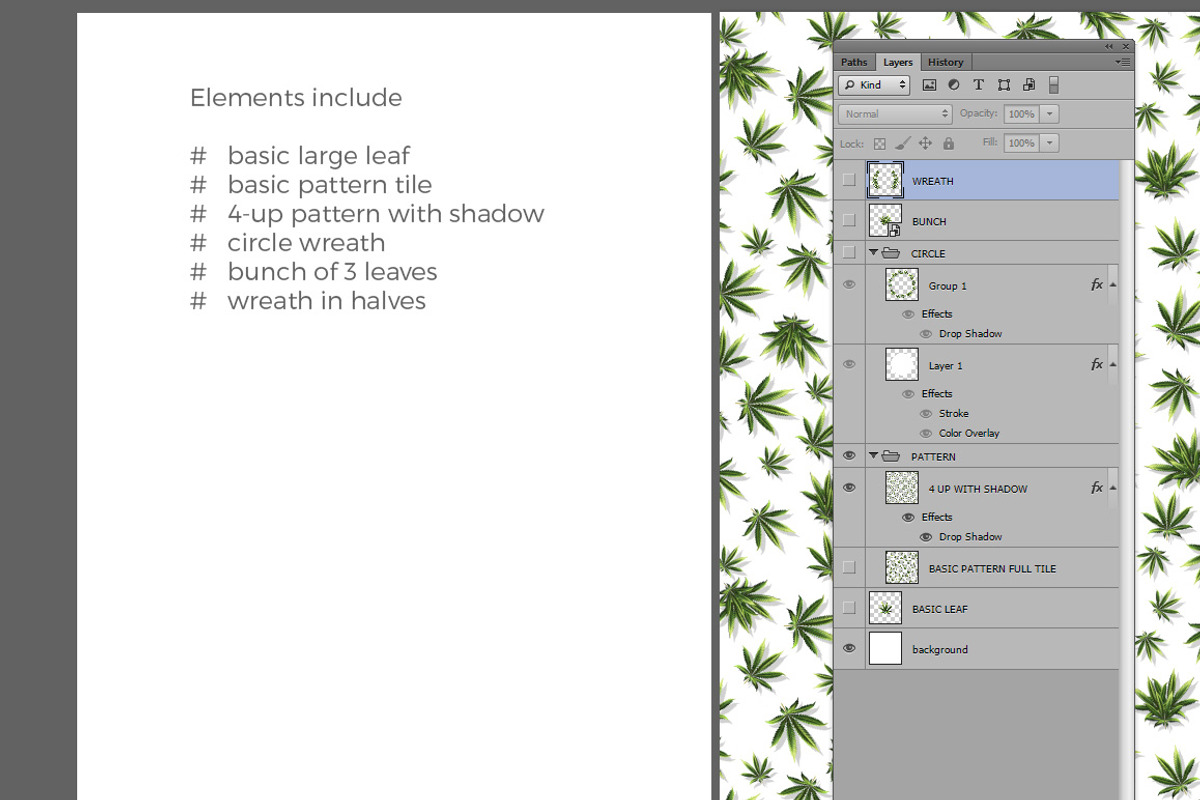Click the PATTERN group folder icon
Screen dimensions: 1200x800
(x=891, y=456)
